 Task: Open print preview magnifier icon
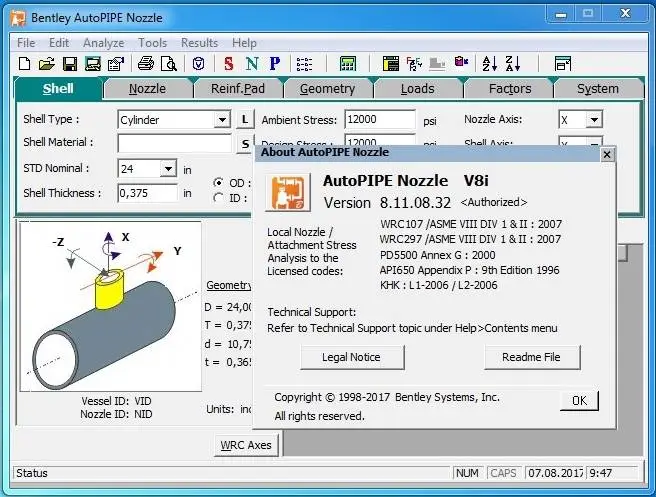tap(169, 64)
